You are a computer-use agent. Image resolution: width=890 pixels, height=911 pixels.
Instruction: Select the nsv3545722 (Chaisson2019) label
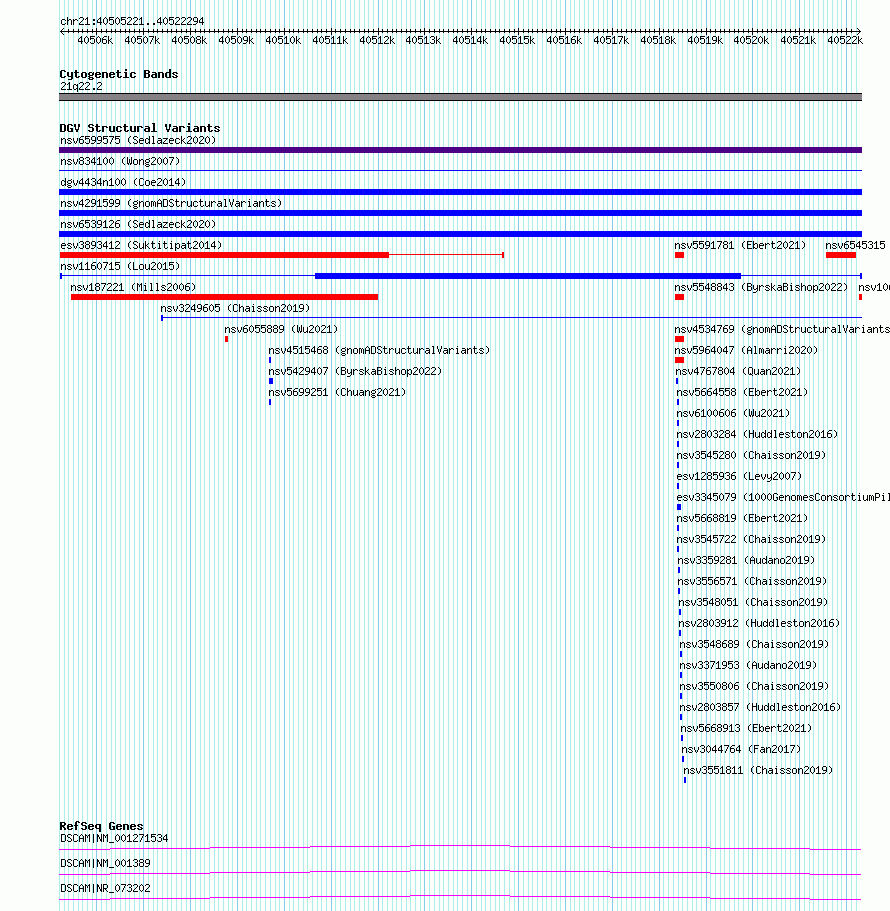click(752, 539)
